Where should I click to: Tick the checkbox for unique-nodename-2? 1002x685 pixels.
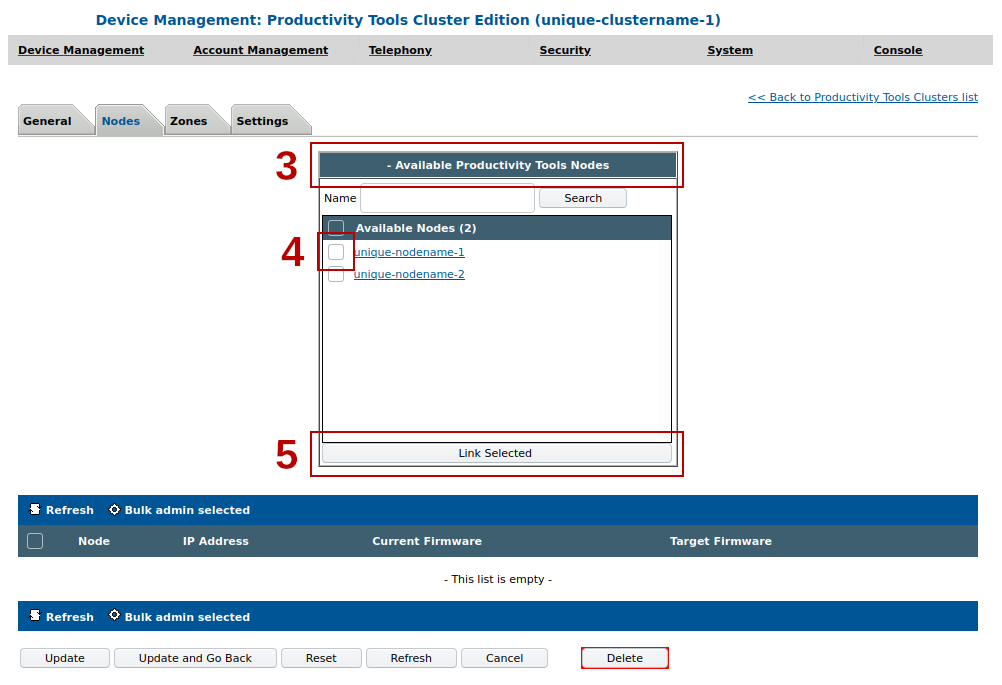coord(336,274)
